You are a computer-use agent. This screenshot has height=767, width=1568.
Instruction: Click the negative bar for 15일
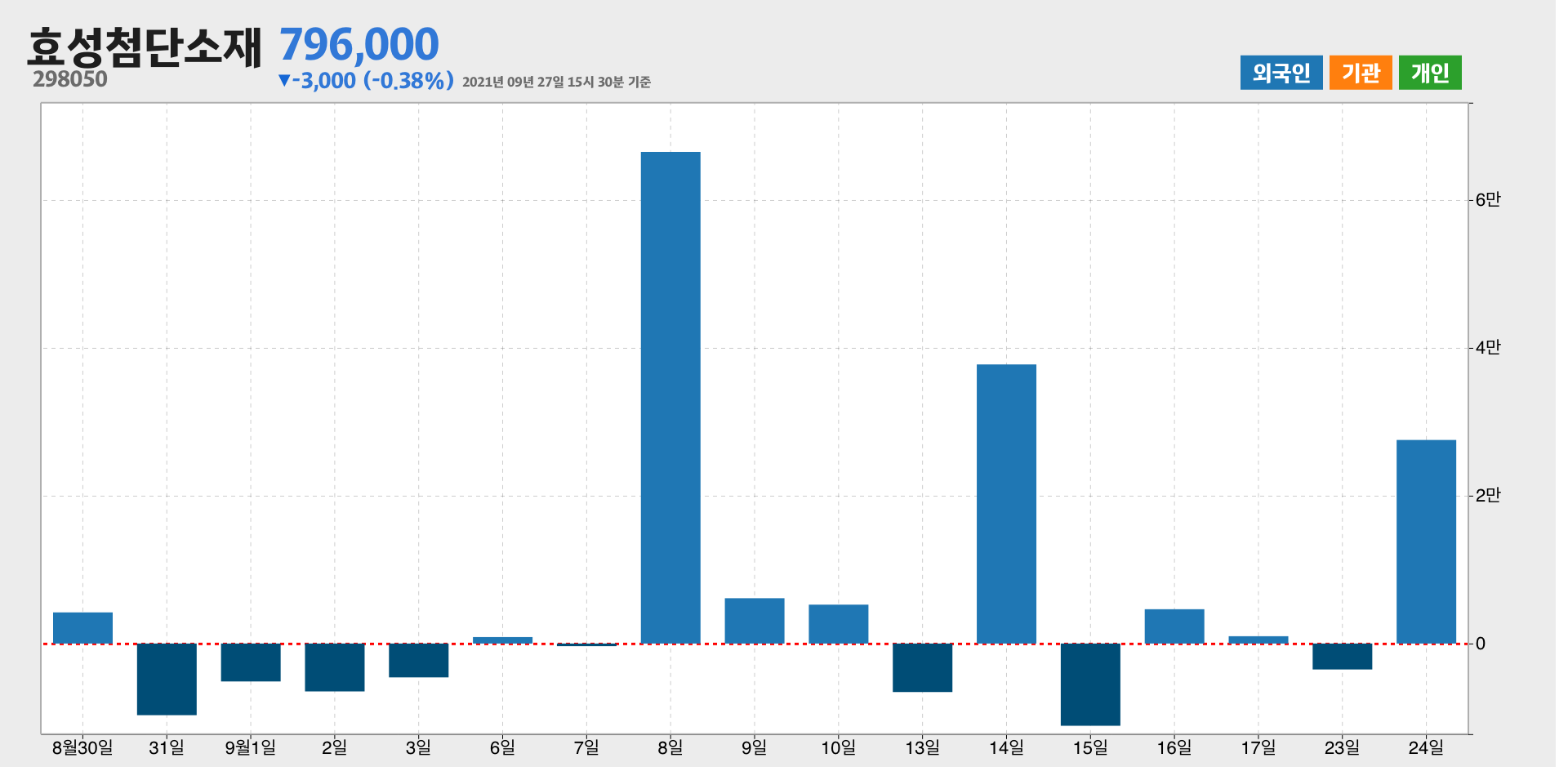(x=1090, y=685)
